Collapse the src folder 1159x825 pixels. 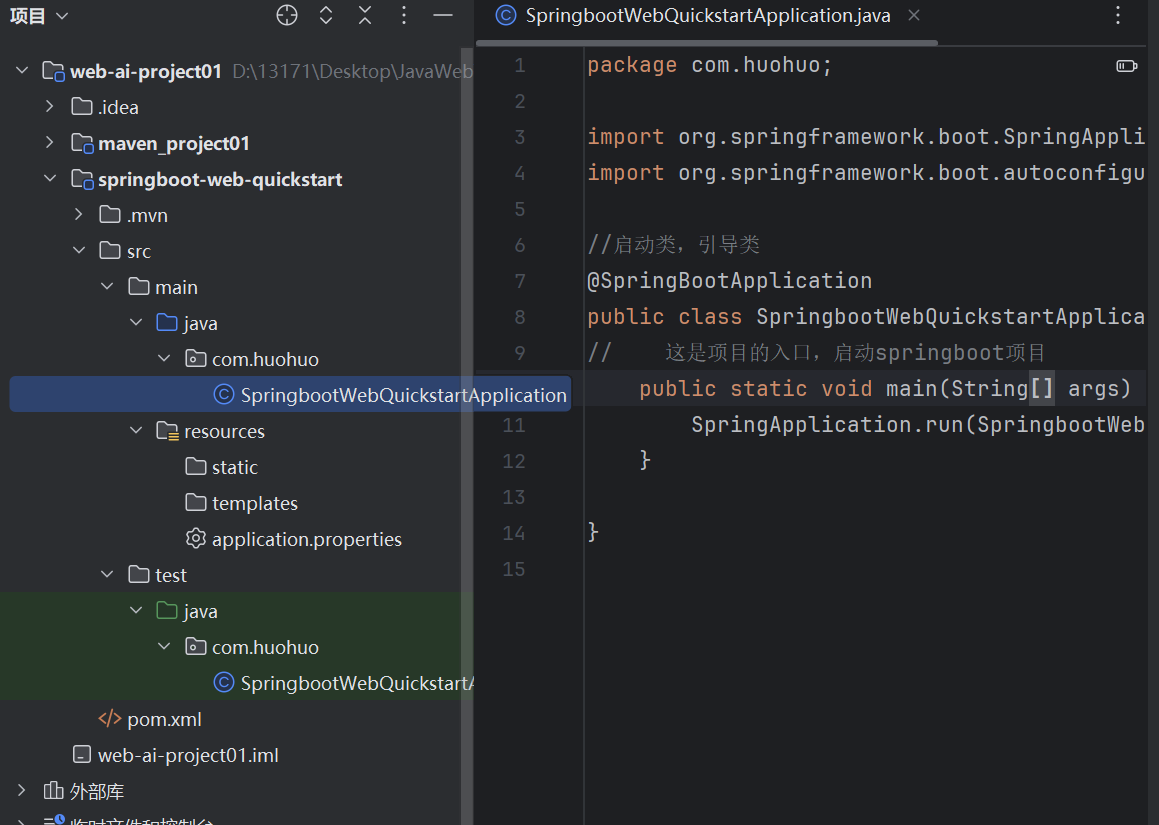[x=78, y=250]
